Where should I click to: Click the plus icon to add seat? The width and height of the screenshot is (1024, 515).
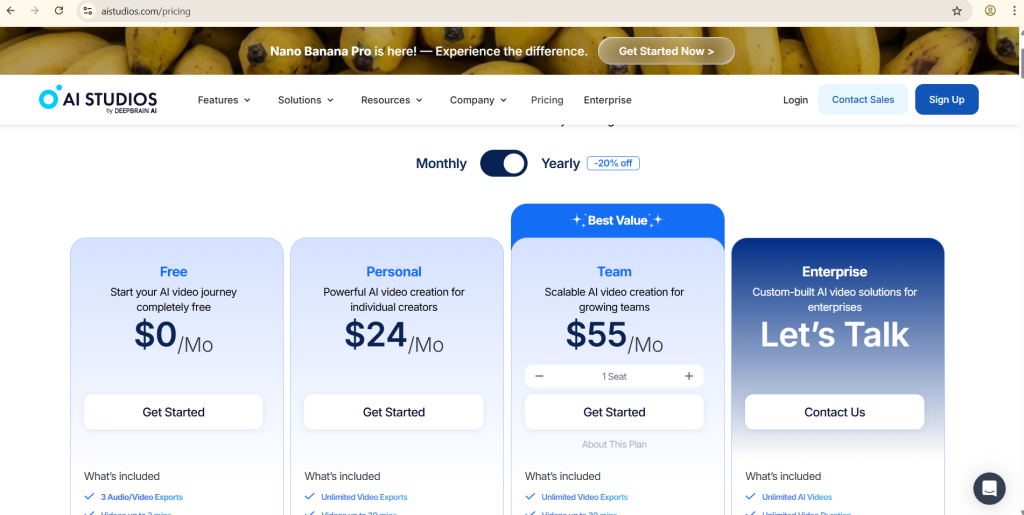(x=689, y=376)
